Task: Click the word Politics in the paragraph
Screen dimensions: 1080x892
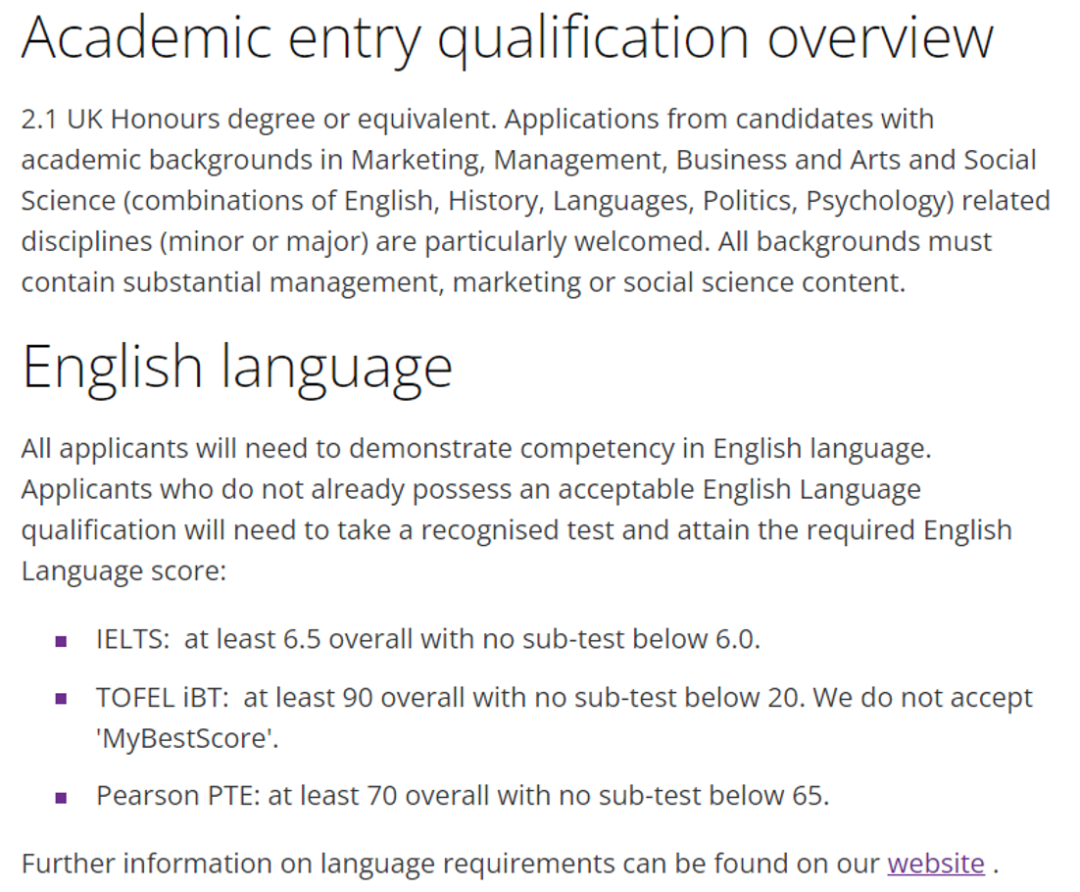Action: (749, 201)
